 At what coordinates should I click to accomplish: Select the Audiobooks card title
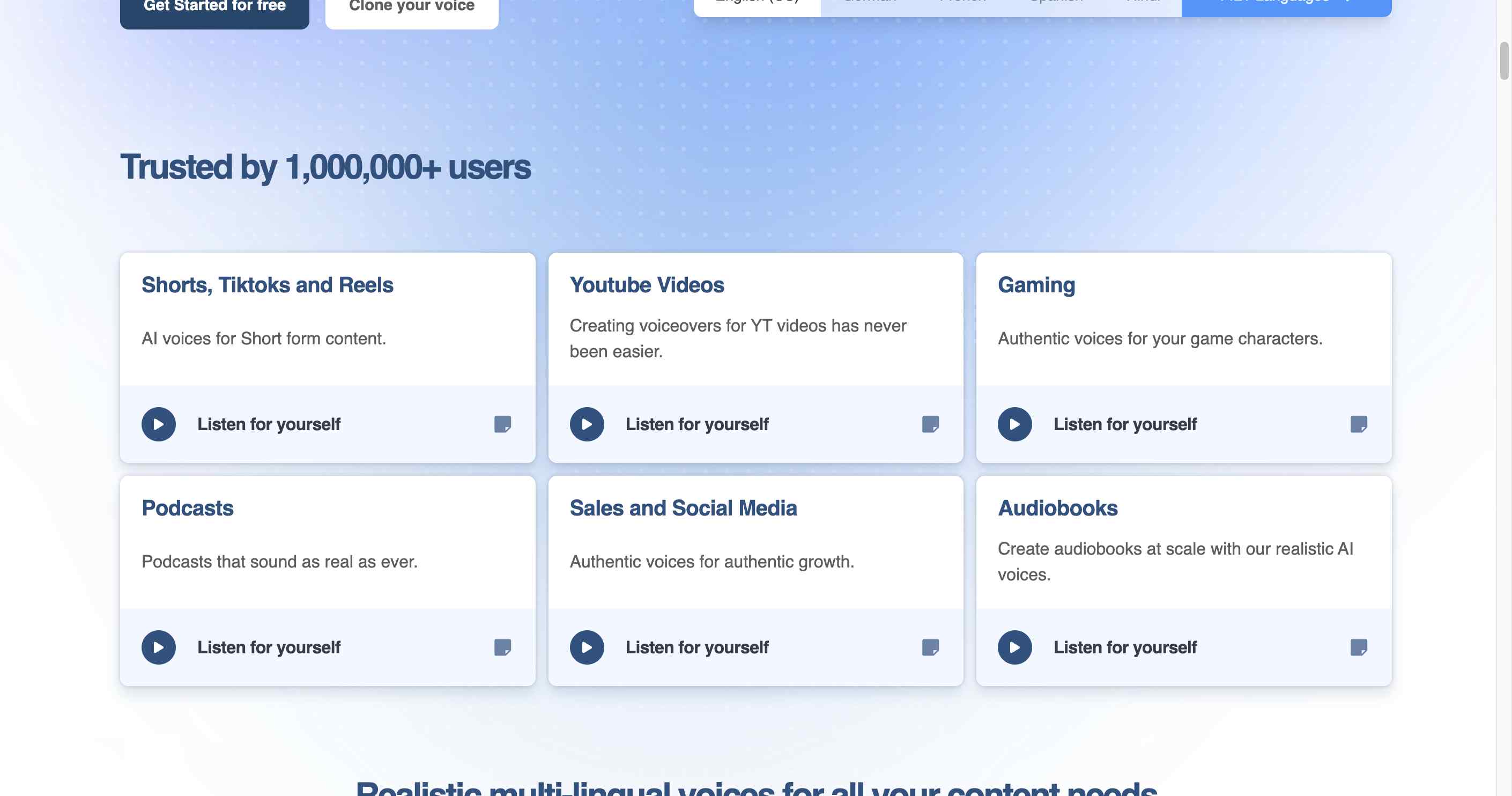[x=1058, y=508]
